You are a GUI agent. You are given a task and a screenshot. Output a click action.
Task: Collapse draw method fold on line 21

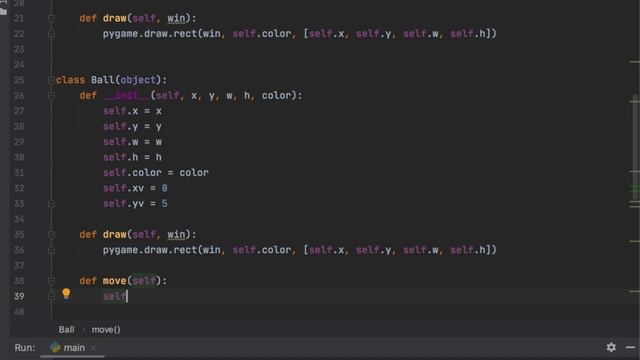pyautogui.click(x=51, y=18)
